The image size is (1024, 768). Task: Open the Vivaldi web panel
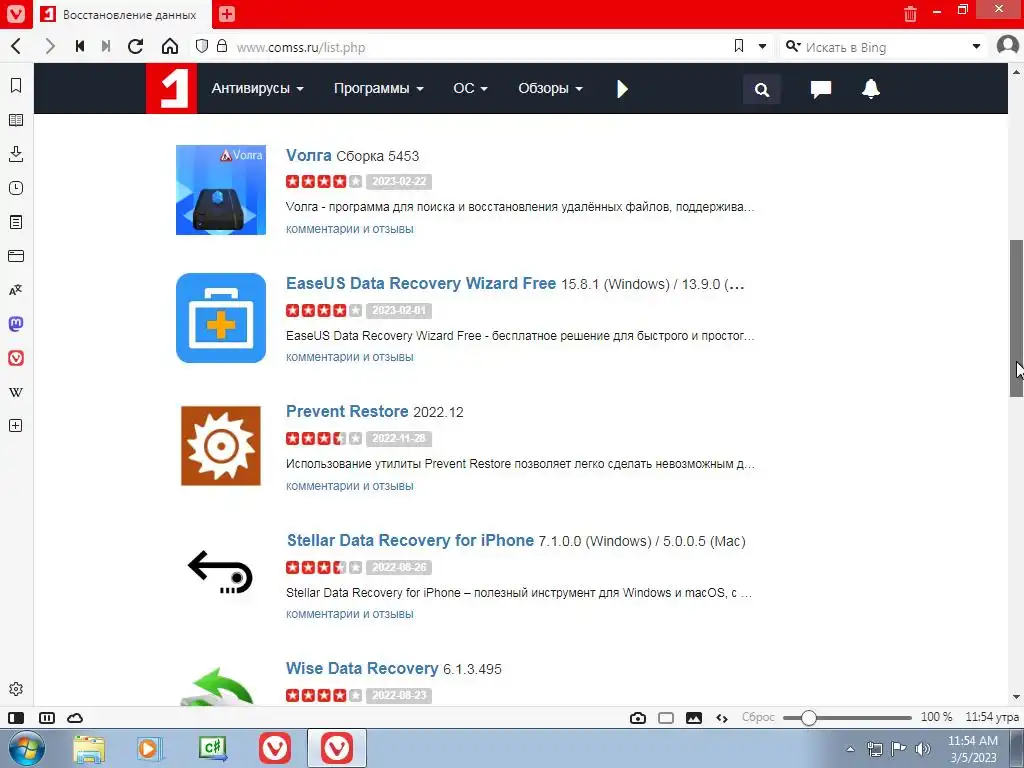pyautogui.click(x=16, y=358)
